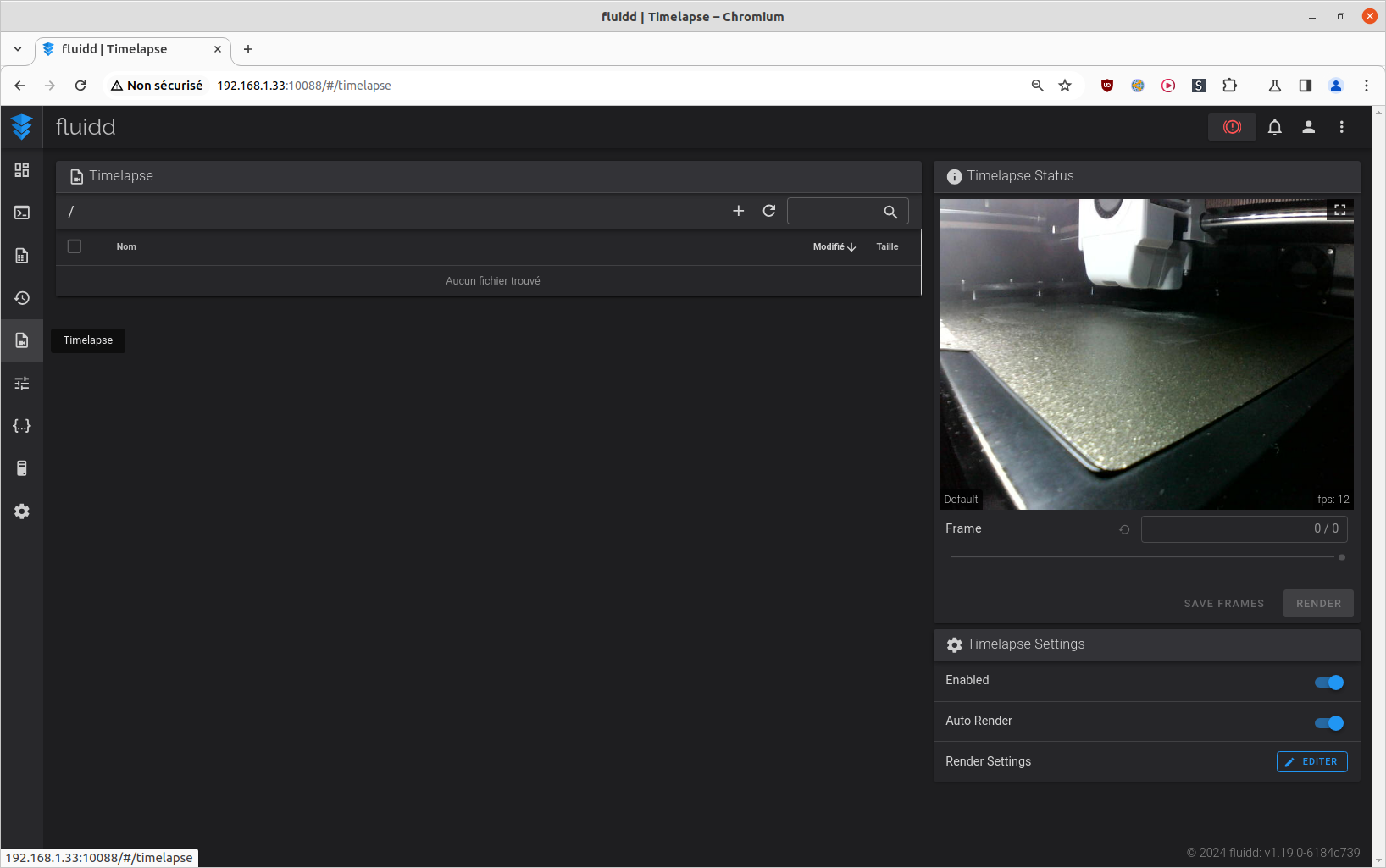Select the fluidd | Timelapse browser tab

[x=133, y=49]
